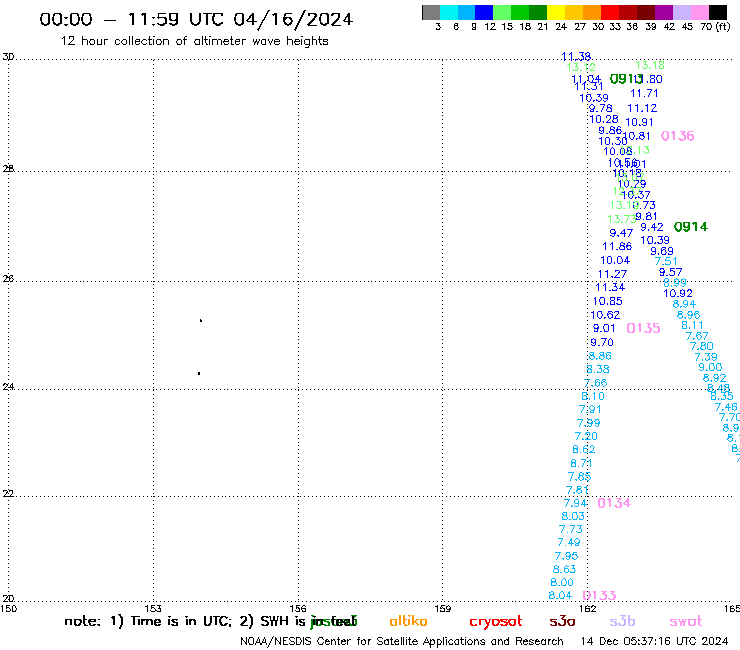Click the gray swatch in the color scale
The image size is (740, 650).
tap(431, 12)
